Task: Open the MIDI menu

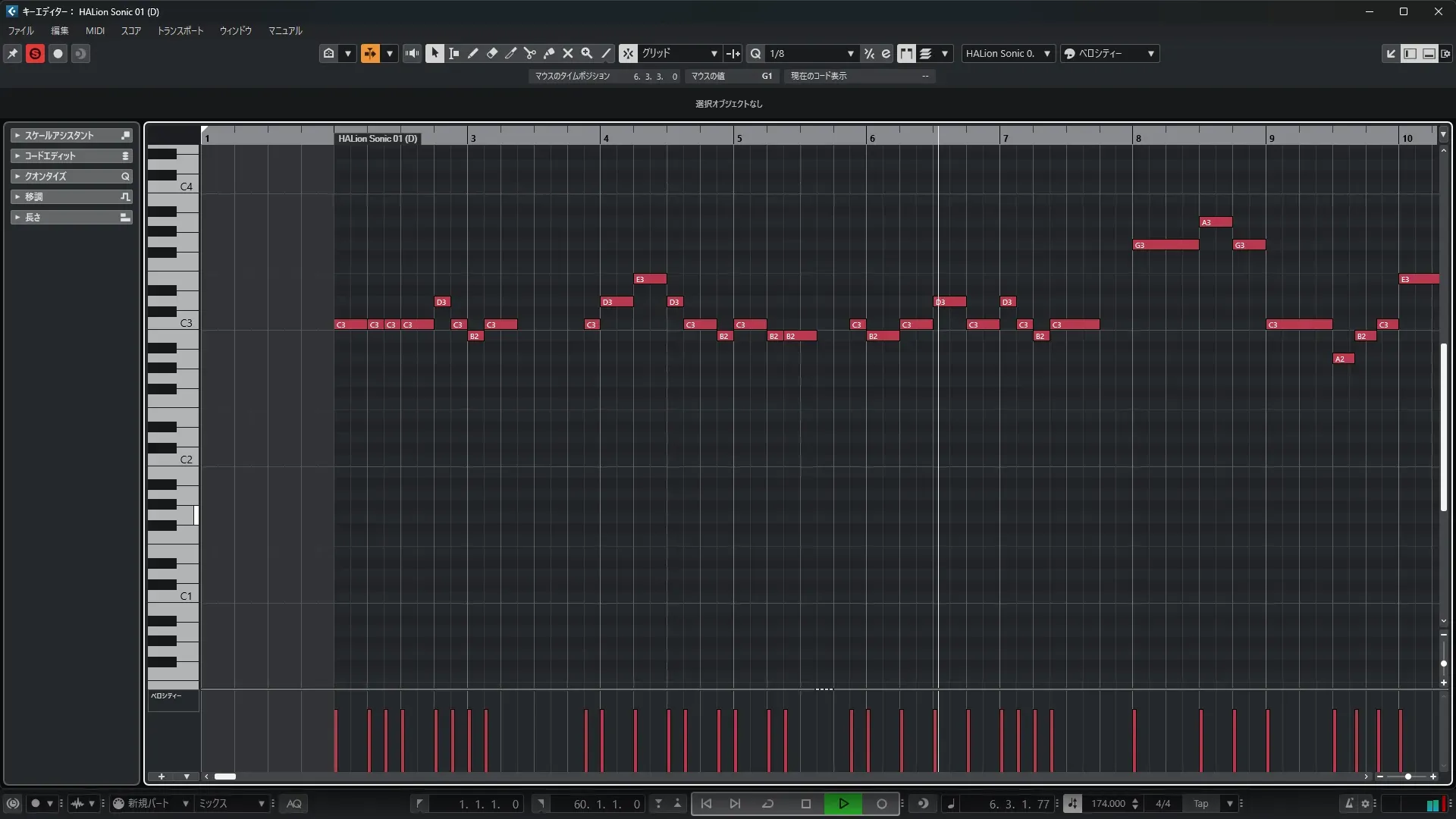Action: pyautogui.click(x=95, y=31)
